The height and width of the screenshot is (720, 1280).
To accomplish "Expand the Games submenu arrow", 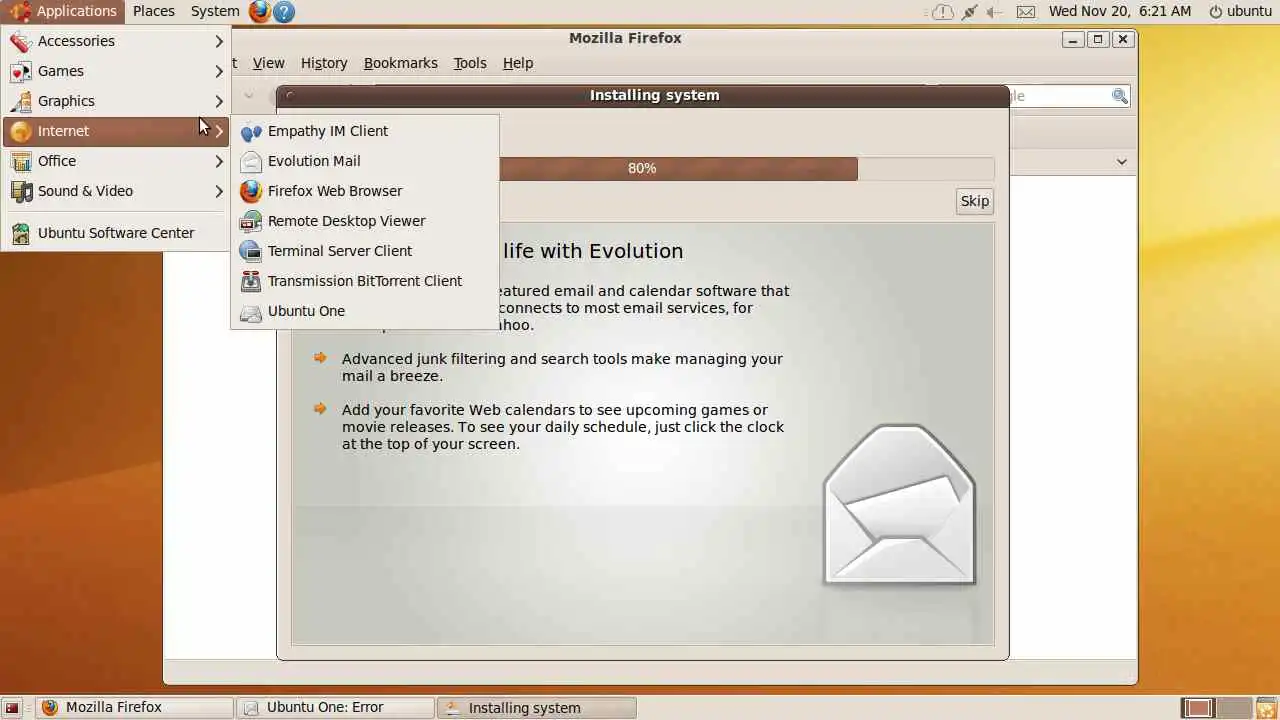I will (x=219, y=71).
